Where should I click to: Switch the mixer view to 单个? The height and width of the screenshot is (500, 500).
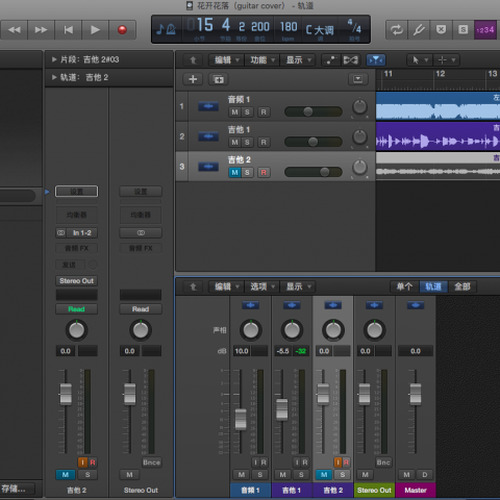404,287
